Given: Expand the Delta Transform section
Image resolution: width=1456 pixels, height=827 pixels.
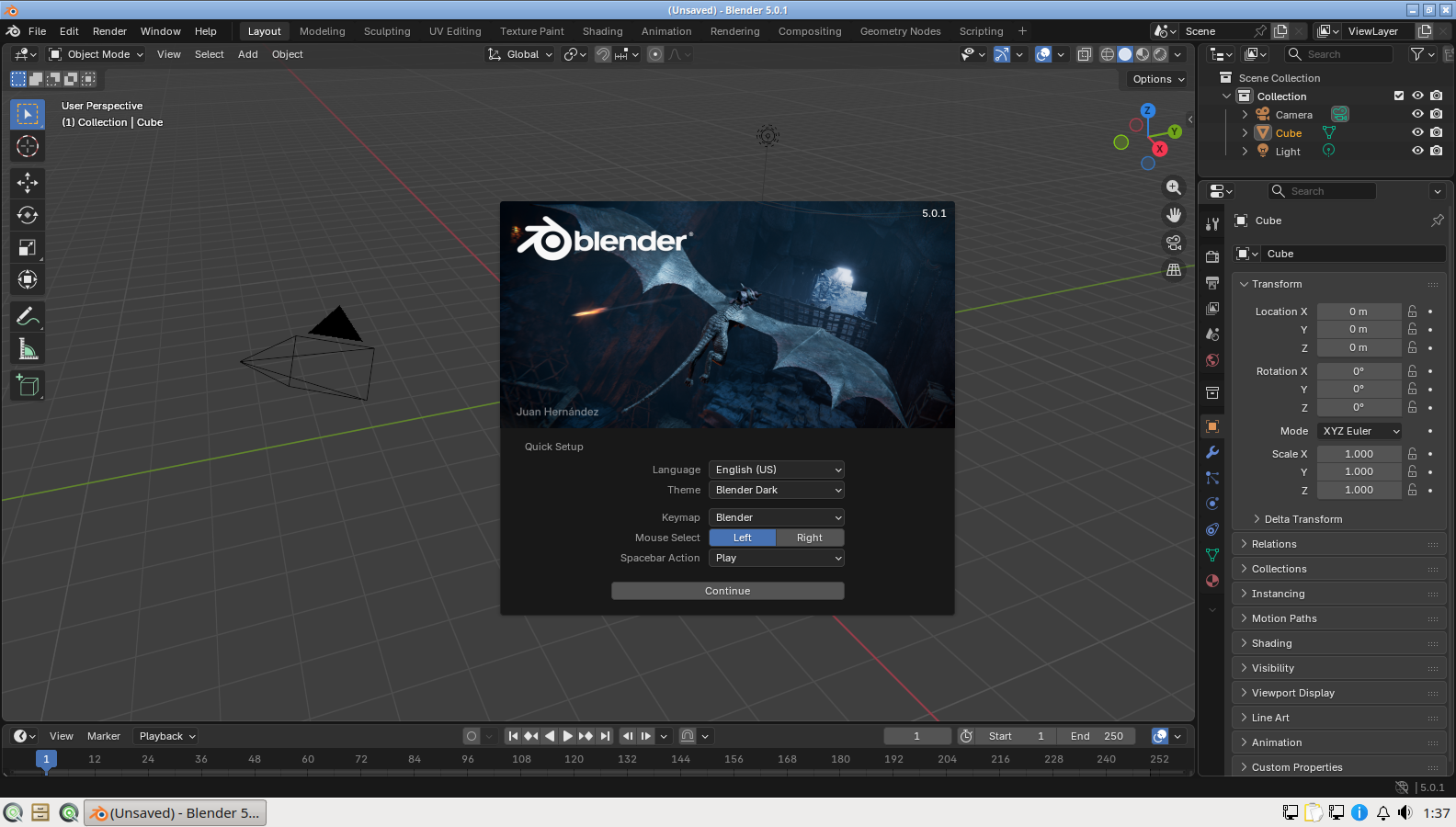Looking at the screenshot, I should click(1302, 519).
